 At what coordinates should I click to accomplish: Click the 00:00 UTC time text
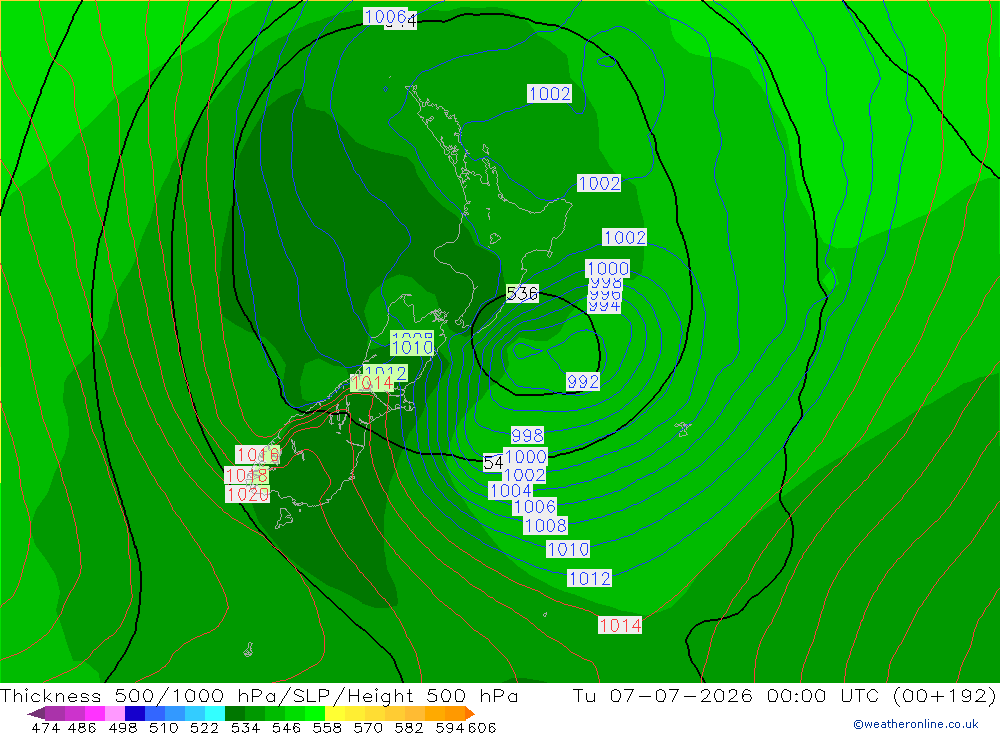pyautogui.click(x=823, y=695)
